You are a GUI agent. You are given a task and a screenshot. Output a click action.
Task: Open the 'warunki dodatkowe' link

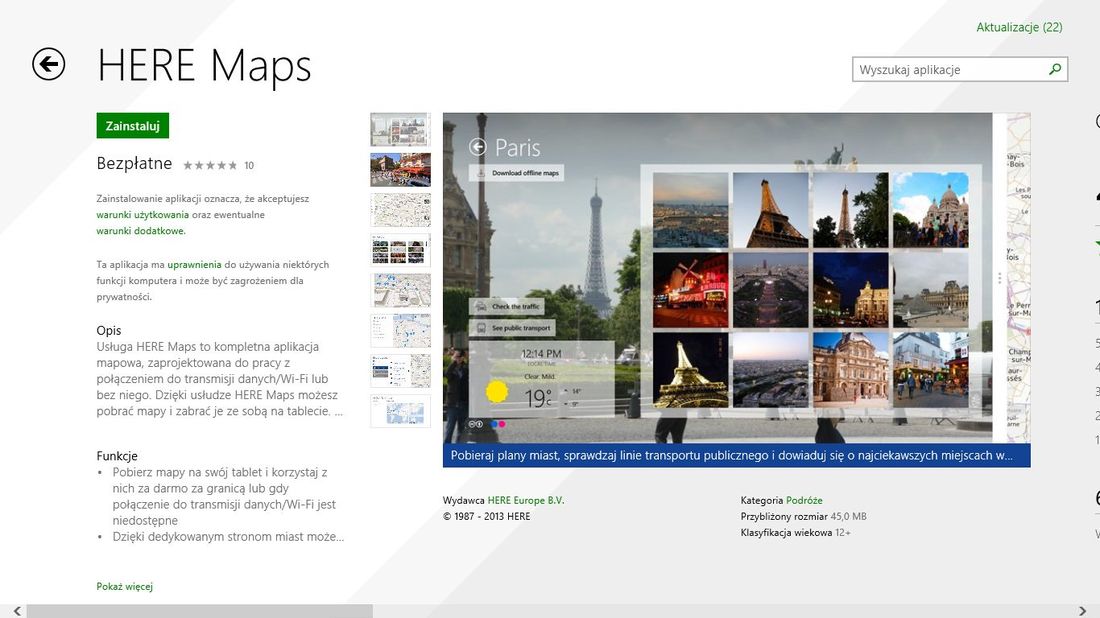tap(140, 231)
